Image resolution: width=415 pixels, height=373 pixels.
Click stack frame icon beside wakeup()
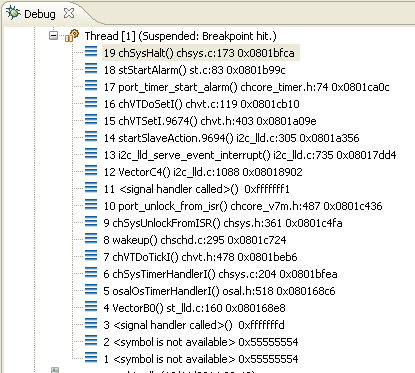tap(91, 238)
